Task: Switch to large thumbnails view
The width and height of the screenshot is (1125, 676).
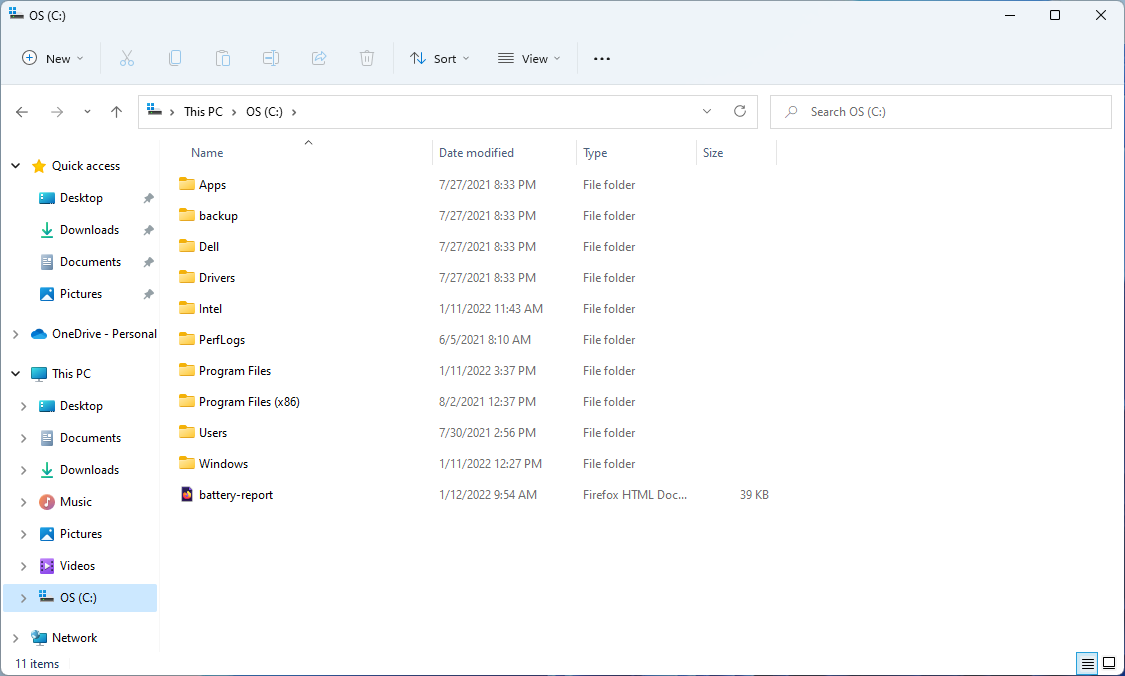Action: (1109, 663)
